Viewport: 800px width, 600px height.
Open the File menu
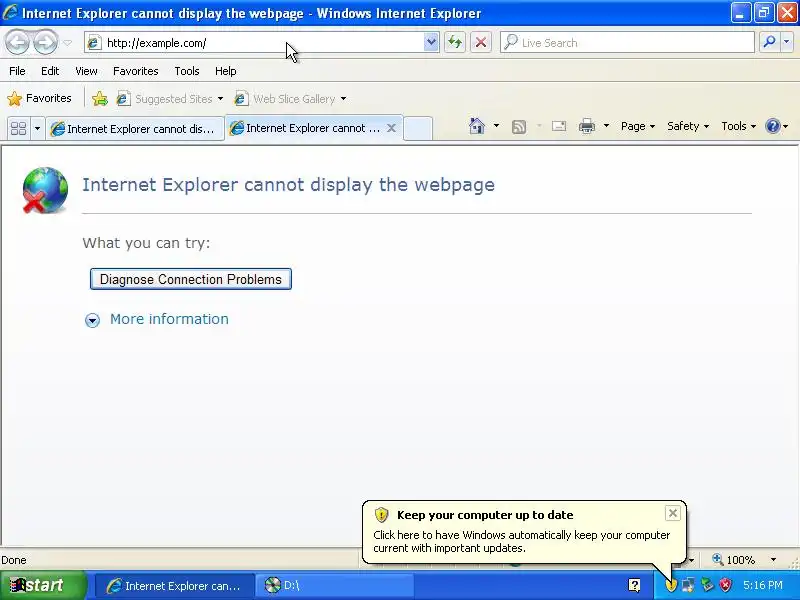(x=17, y=71)
